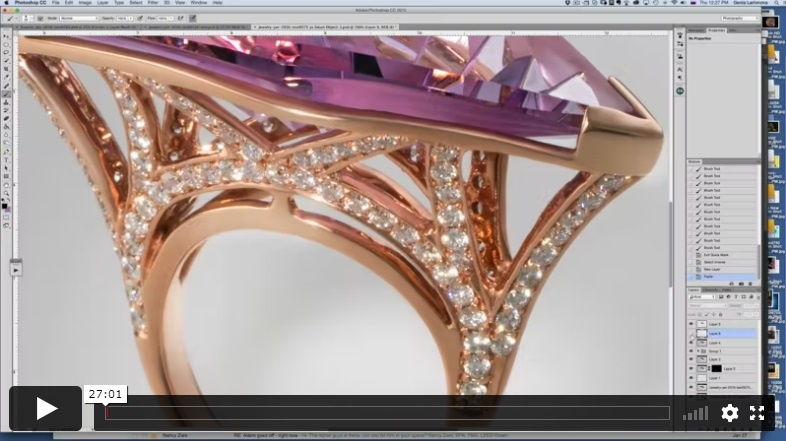Hide Layer 5 using its eye icon
The width and height of the screenshot is (786, 441).
point(691,324)
